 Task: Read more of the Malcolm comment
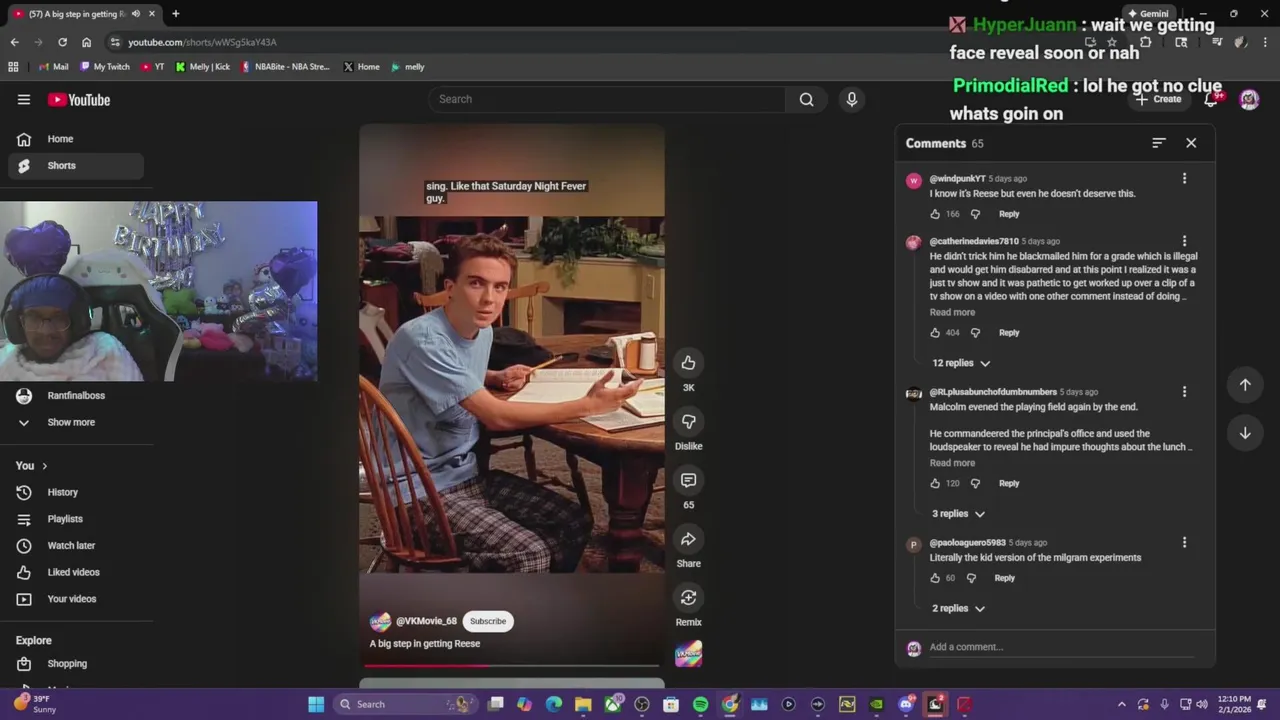952,463
